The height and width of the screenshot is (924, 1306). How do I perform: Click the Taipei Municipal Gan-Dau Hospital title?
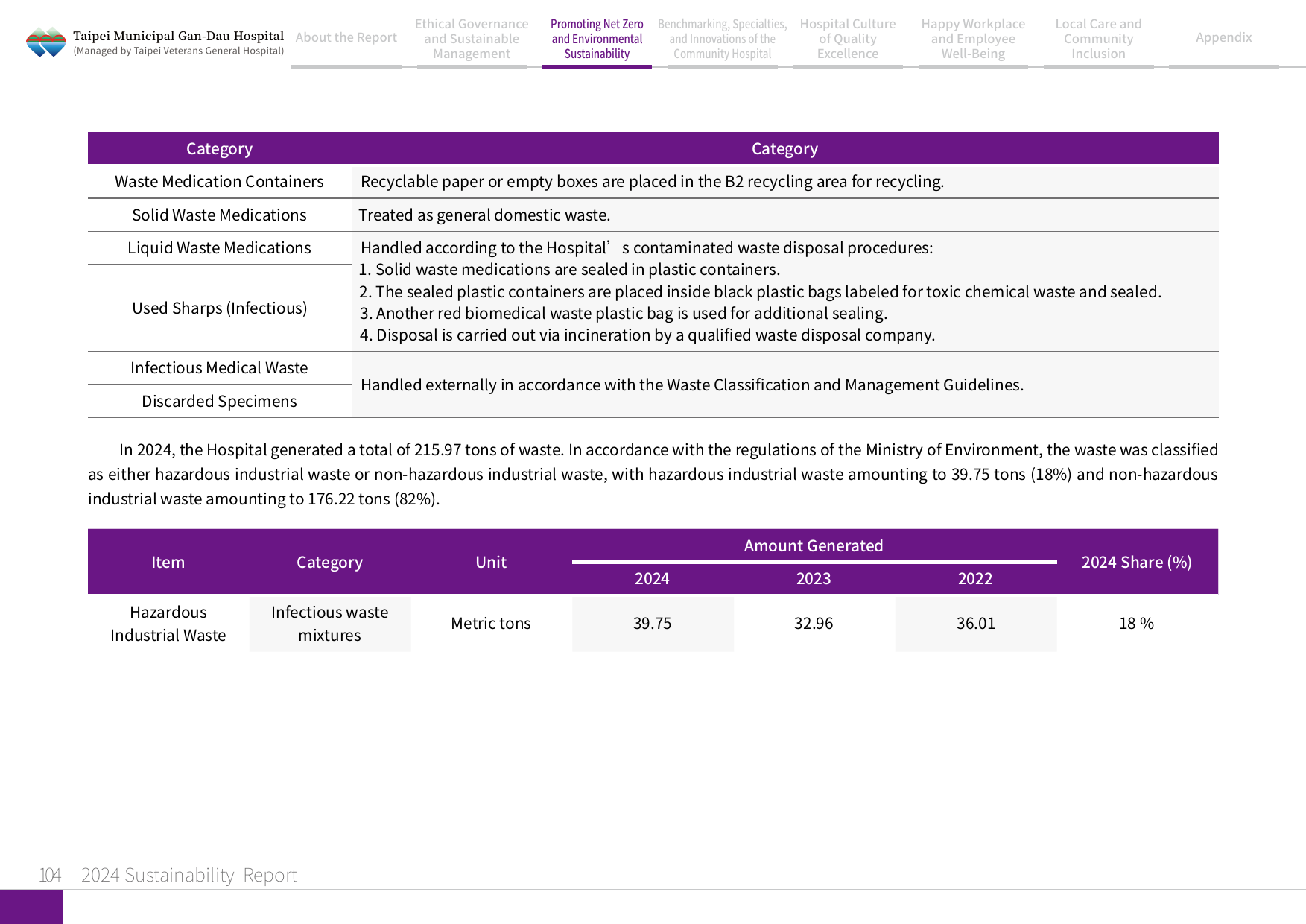178,36
